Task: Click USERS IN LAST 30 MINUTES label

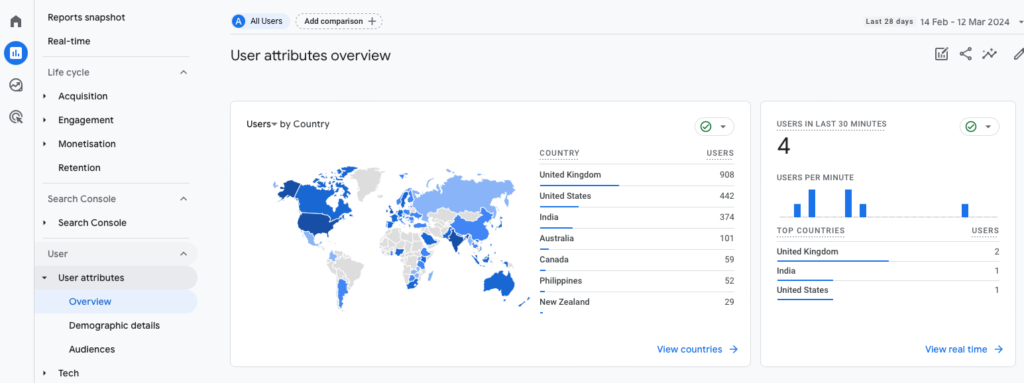Action: point(831,124)
